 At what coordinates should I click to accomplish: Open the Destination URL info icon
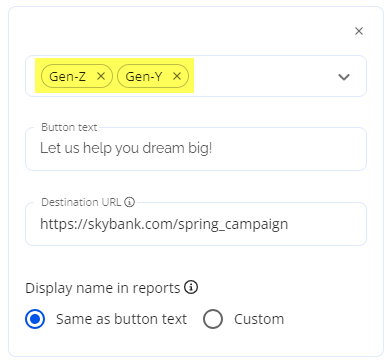129,202
